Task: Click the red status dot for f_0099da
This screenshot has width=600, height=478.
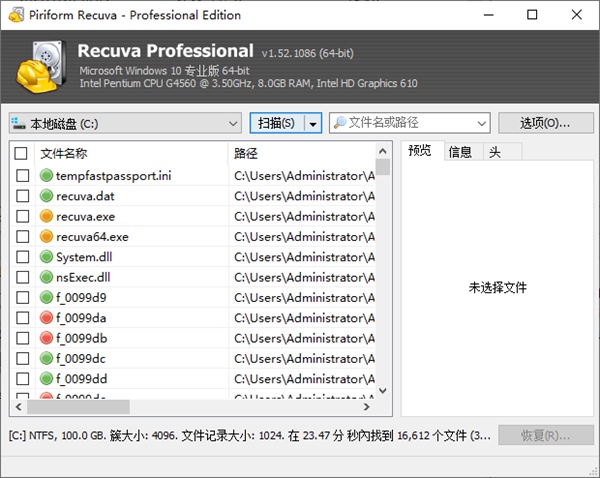Action: [x=46, y=318]
